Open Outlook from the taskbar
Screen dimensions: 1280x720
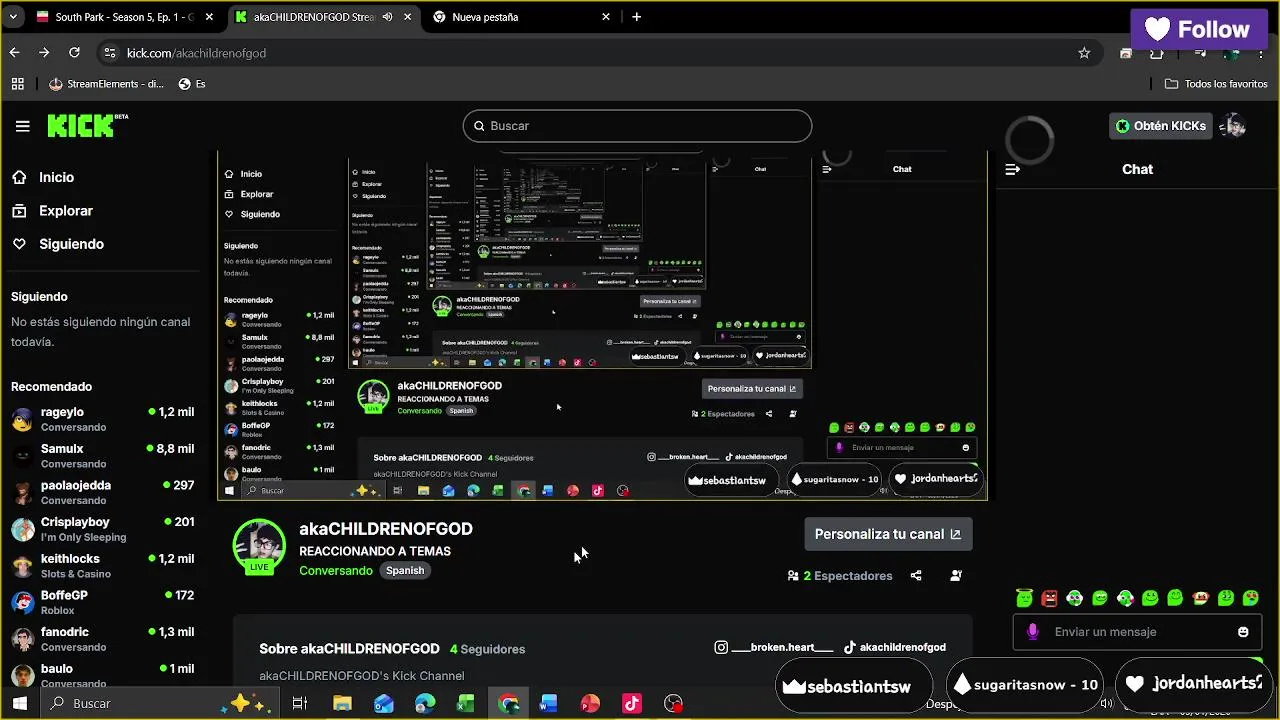tap(384, 704)
